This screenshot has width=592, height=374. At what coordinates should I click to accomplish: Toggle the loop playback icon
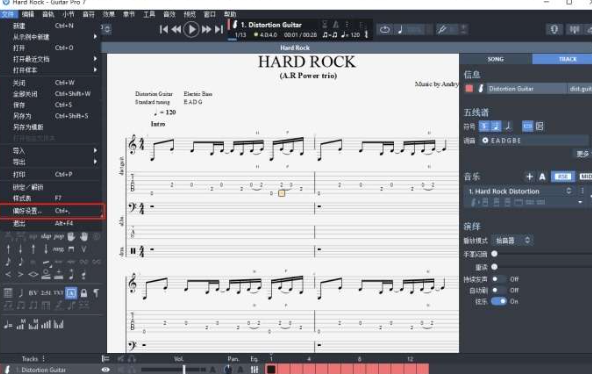(385, 29)
